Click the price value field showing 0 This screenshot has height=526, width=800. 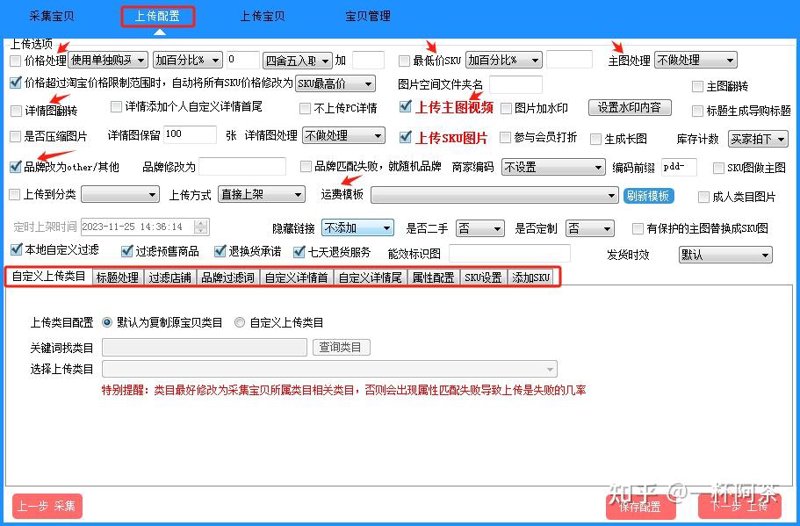(243, 60)
